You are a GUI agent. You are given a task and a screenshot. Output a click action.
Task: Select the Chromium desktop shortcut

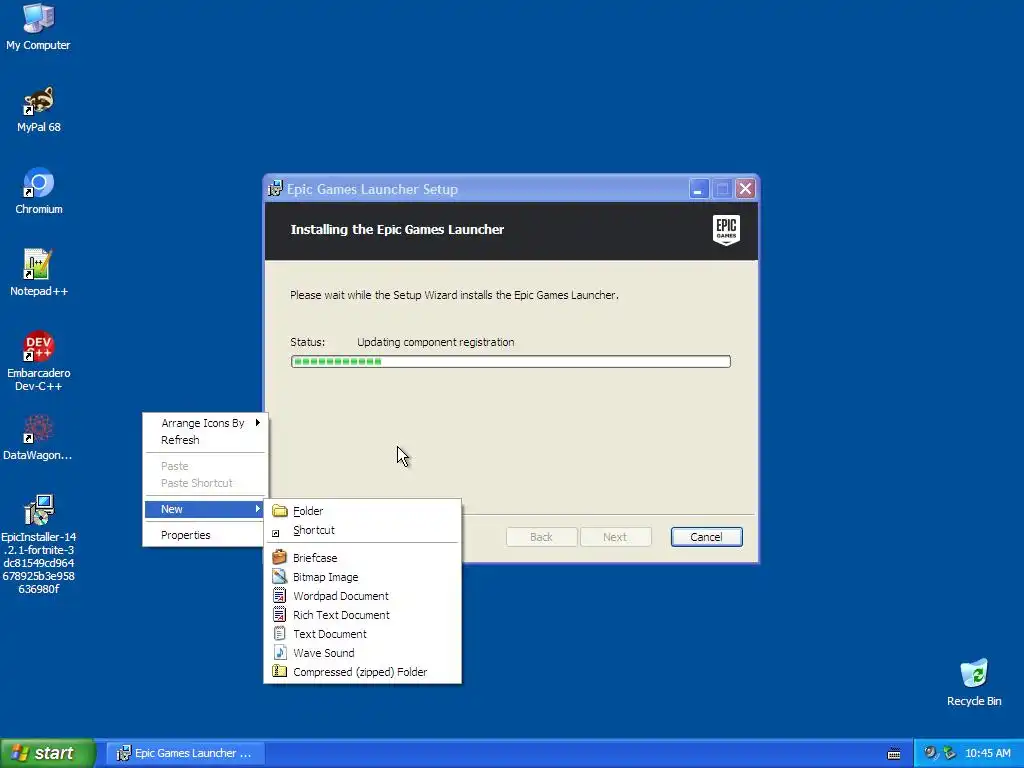pyautogui.click(x=39, y=191)
